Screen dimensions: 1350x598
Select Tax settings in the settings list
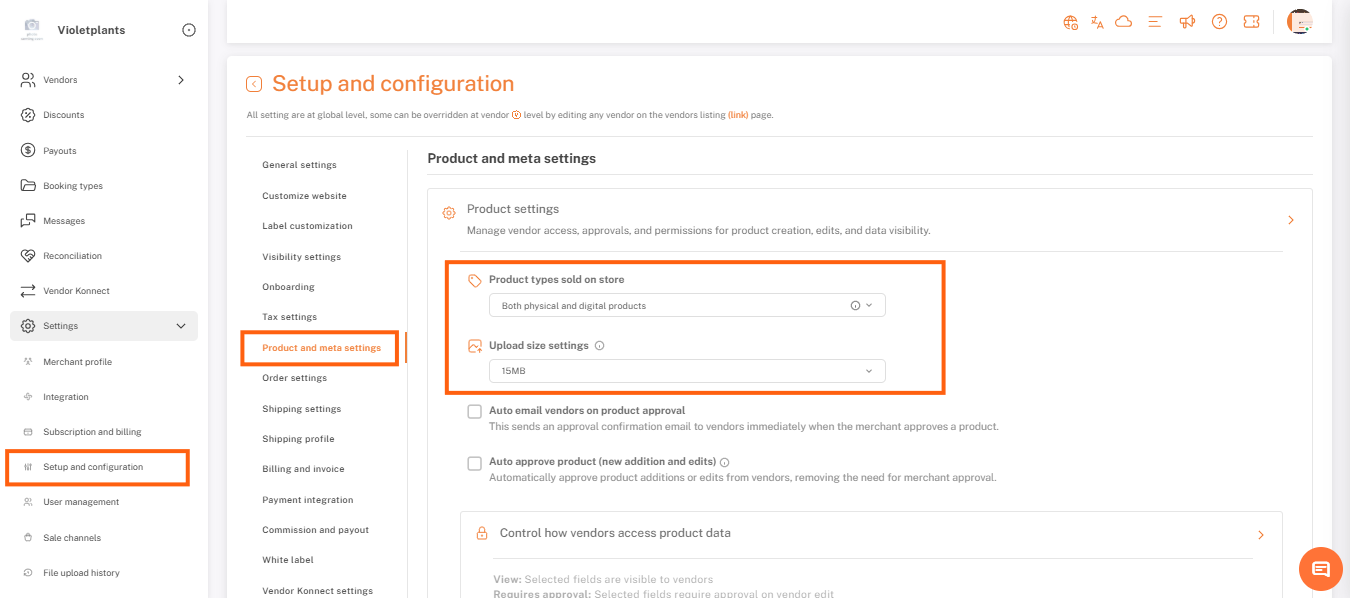click(x=289, y=317)
